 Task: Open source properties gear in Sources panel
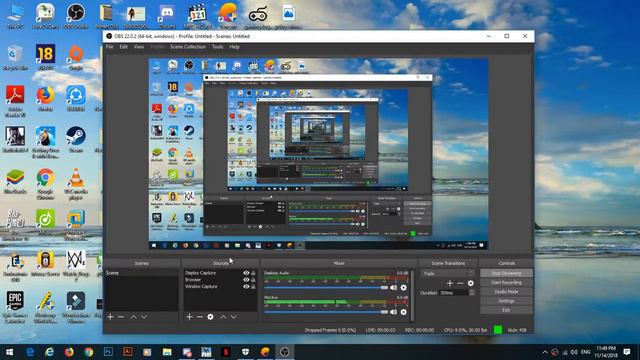click(210, 317)
